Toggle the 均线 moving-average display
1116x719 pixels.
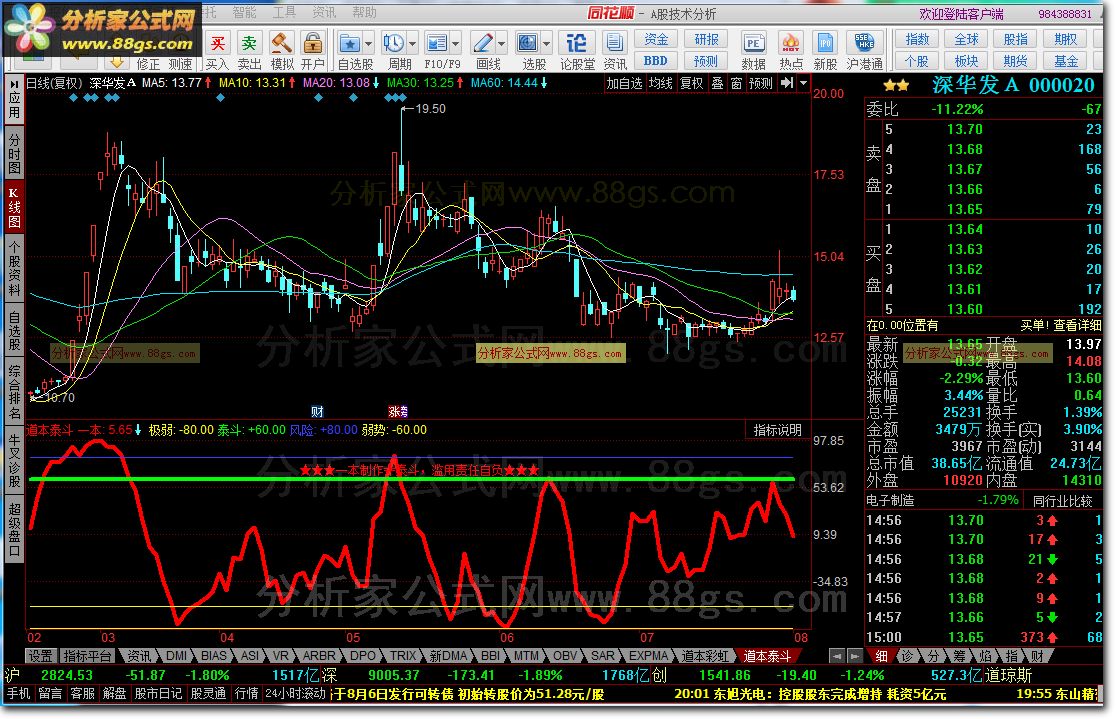pyautogui.click(x=660, y=83)
